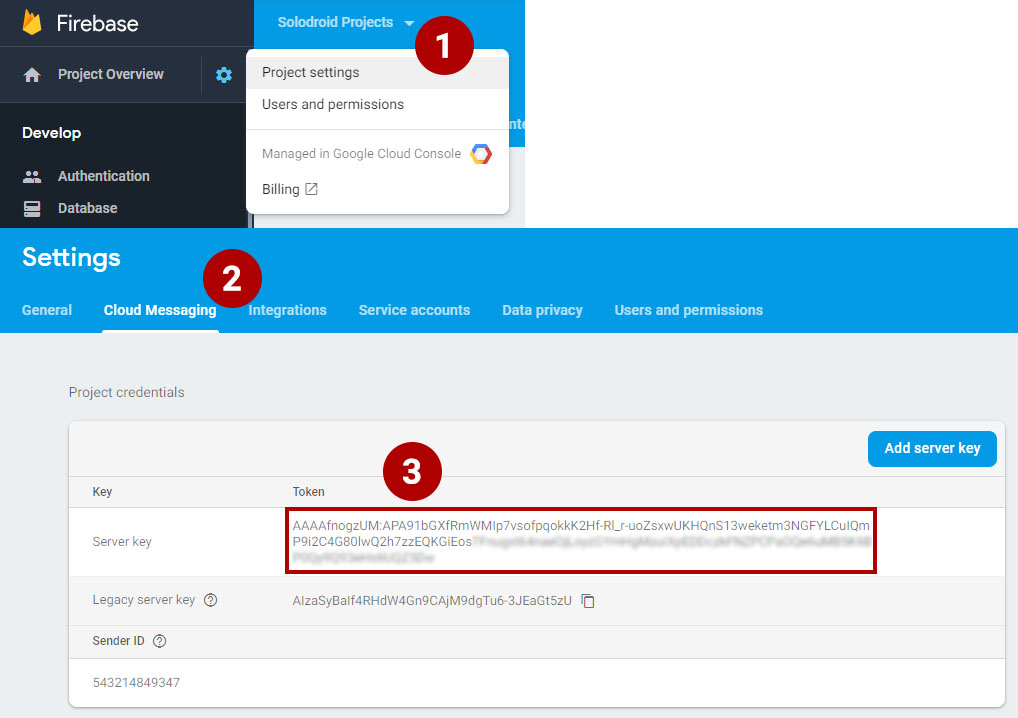1018x718 pixels.
Task: Click the Database sidebar icon
Action: click(32, 208)
